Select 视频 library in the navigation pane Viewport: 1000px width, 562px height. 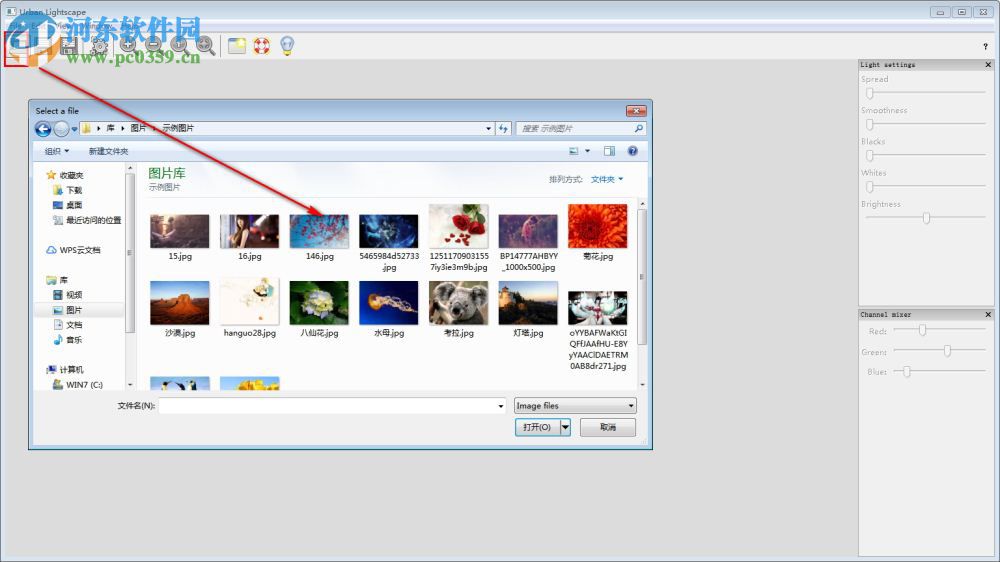click(x=74, y=295)
